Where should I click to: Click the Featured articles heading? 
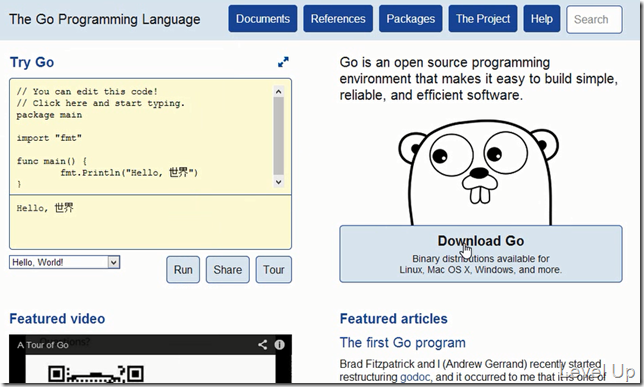(393, 318)
